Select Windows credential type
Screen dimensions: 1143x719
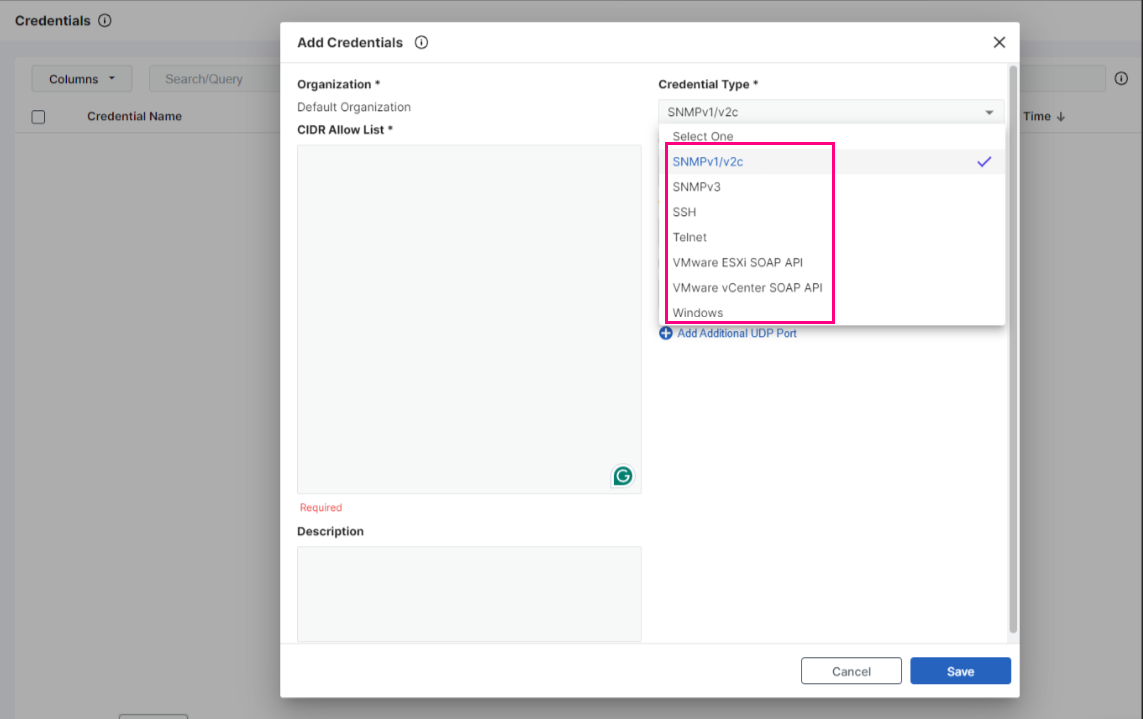click(698, 313)
